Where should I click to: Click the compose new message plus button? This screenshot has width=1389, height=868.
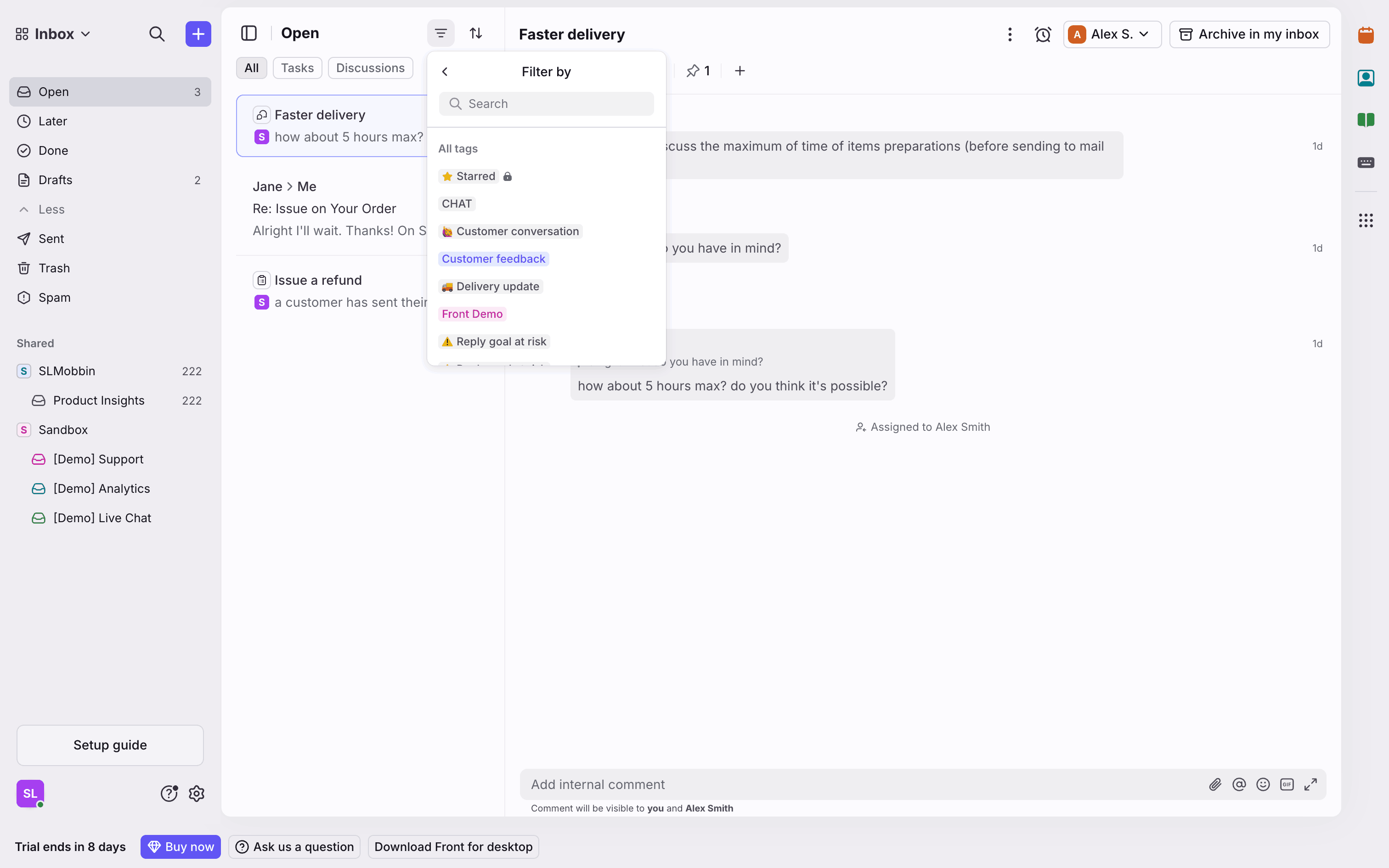click(198, 34)
